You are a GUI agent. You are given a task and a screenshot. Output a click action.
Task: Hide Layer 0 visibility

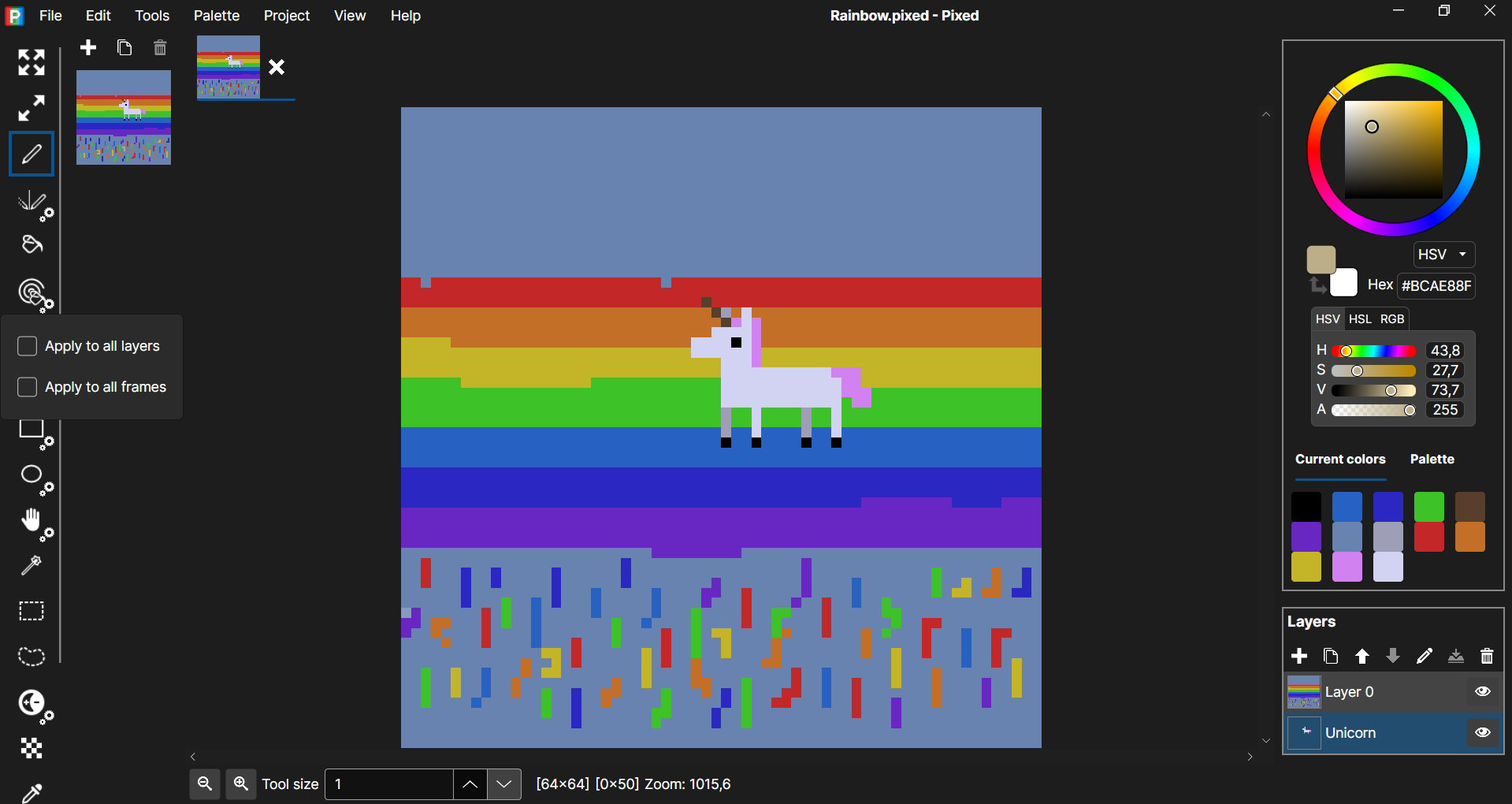[x=1483, y=691]
